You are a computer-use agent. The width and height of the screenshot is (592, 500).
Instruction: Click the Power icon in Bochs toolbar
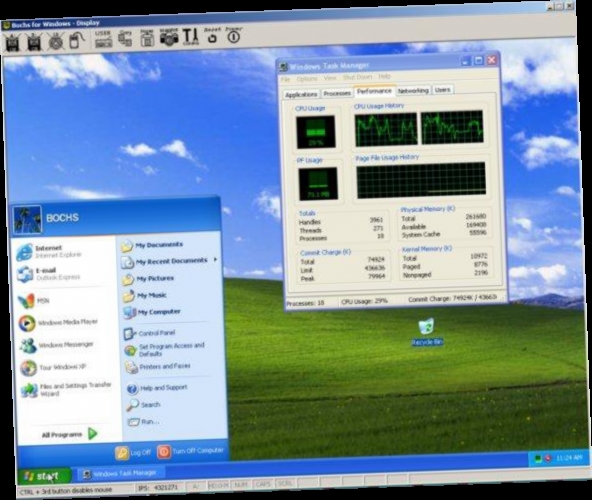pyautogui.click(x=234, y=35)
